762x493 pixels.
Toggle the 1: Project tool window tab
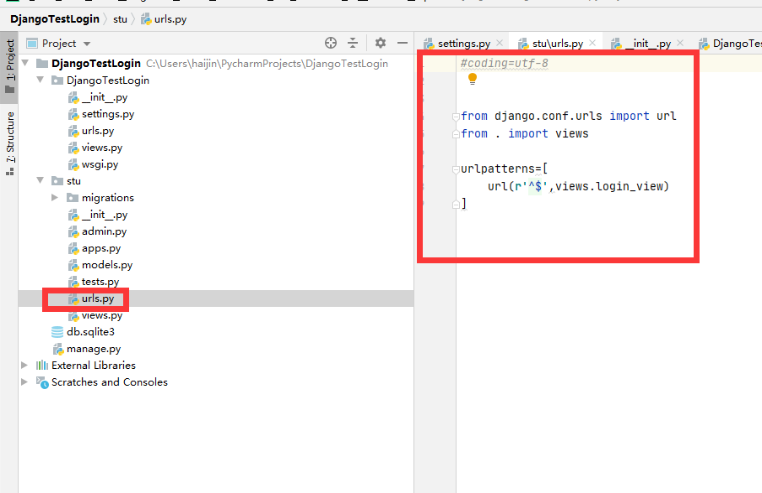coord(9,67)
